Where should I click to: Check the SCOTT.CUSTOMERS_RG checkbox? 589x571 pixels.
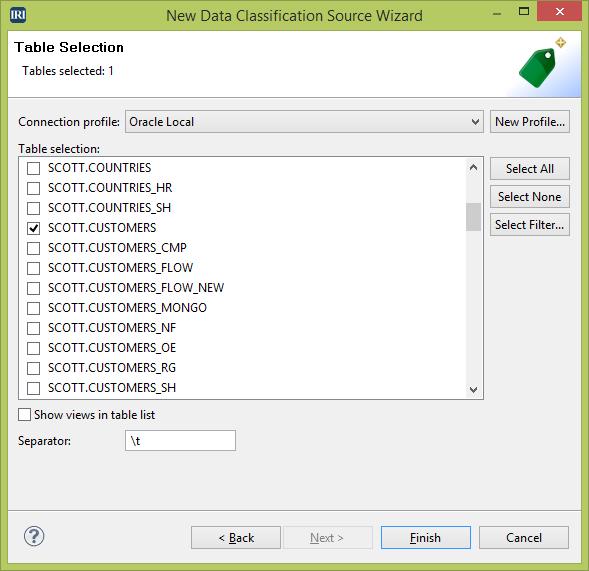33,368
